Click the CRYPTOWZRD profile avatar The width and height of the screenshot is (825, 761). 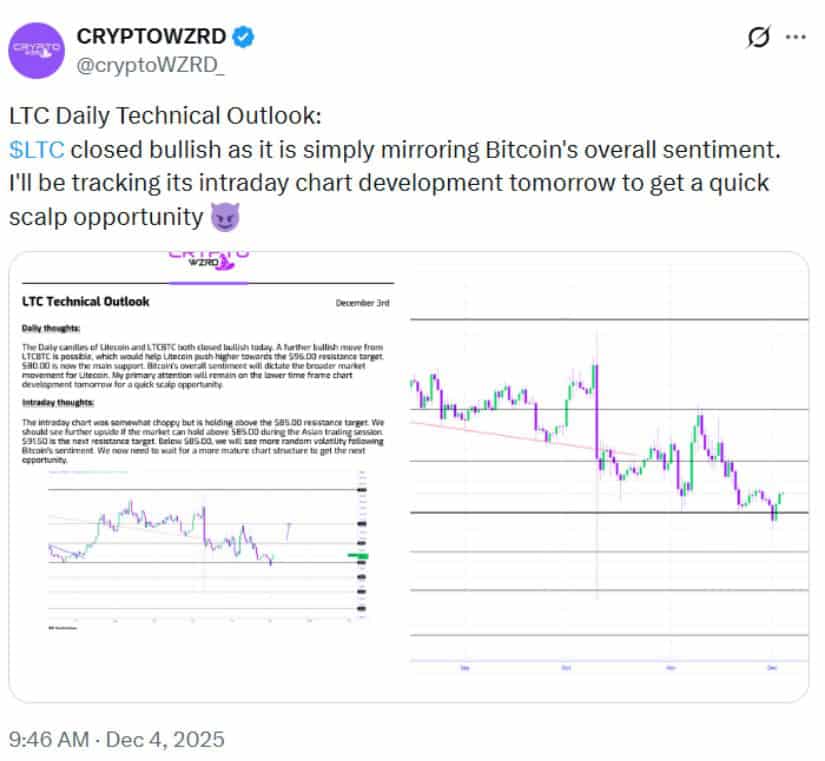(x=38, y=49)
